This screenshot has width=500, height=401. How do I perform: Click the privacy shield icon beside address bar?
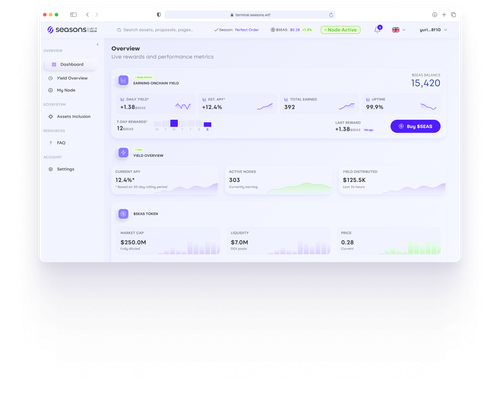click(x=159, y=15)
